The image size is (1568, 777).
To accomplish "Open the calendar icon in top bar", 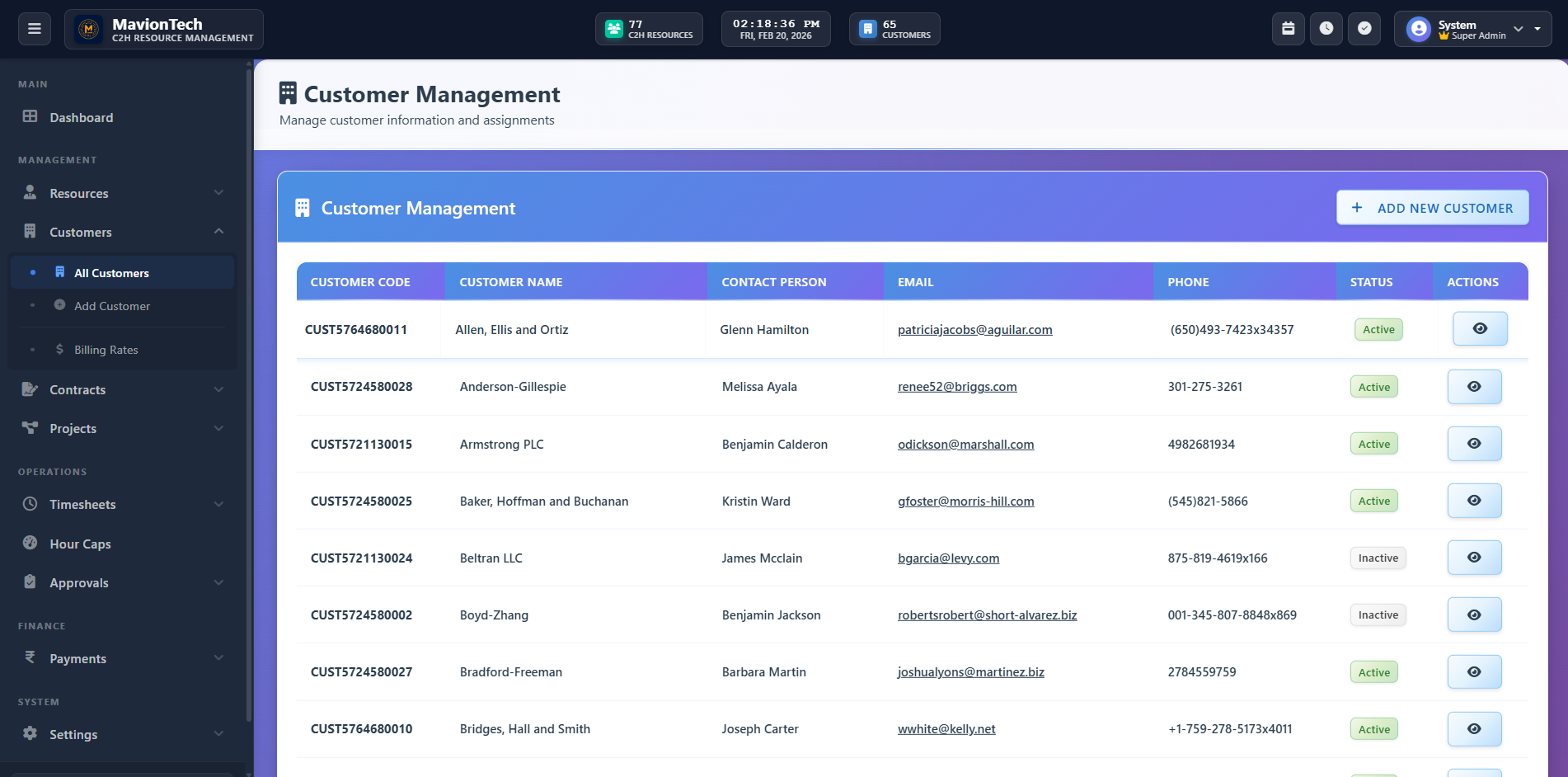I will [x=1288, y=29].
